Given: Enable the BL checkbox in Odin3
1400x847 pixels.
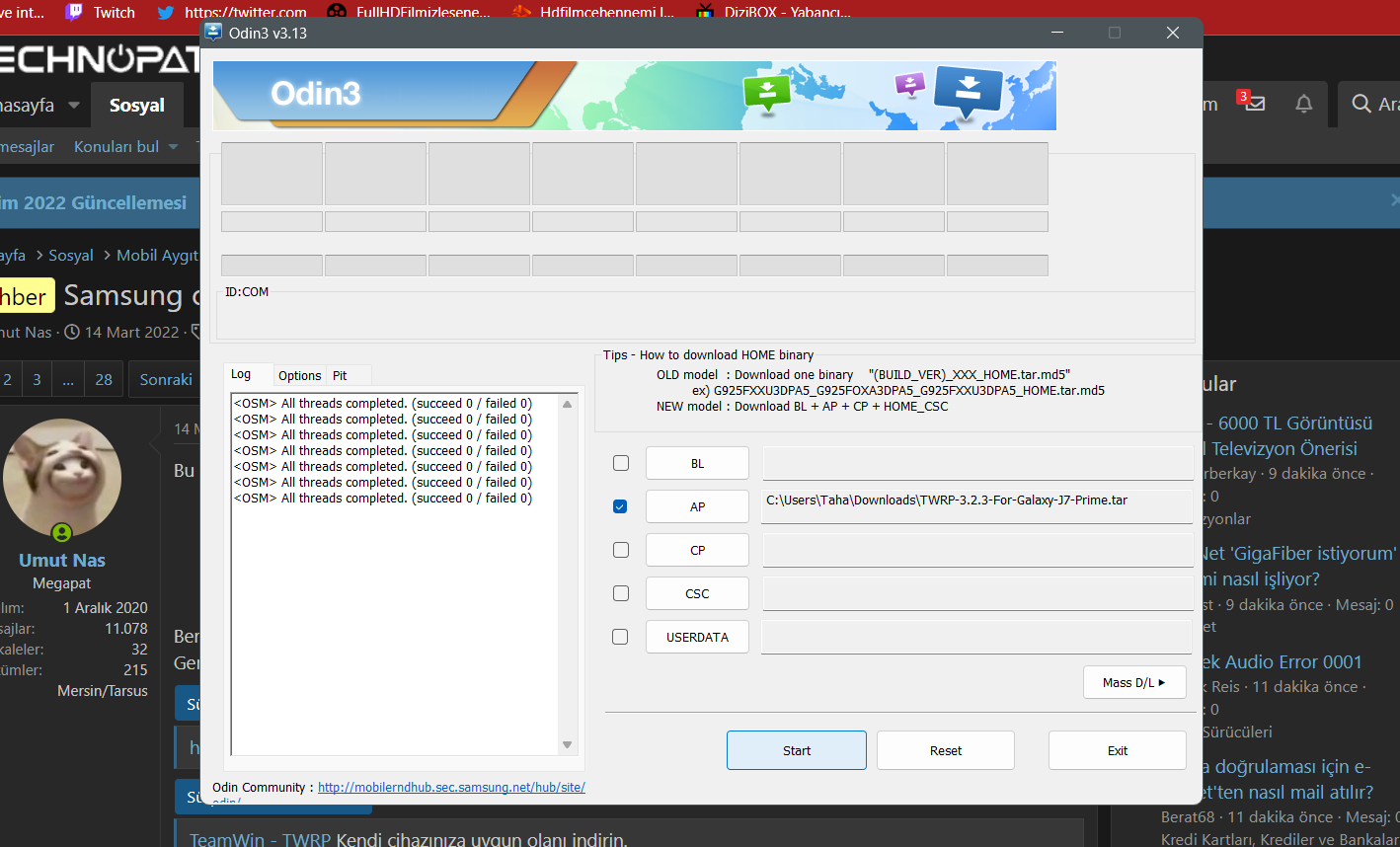Looking at the screenshot, I should [x=621, y=463].
